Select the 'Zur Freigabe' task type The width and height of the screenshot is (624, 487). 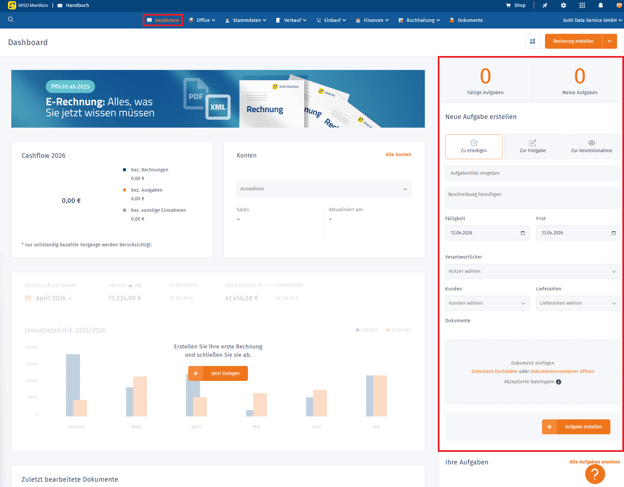point(532,146)
